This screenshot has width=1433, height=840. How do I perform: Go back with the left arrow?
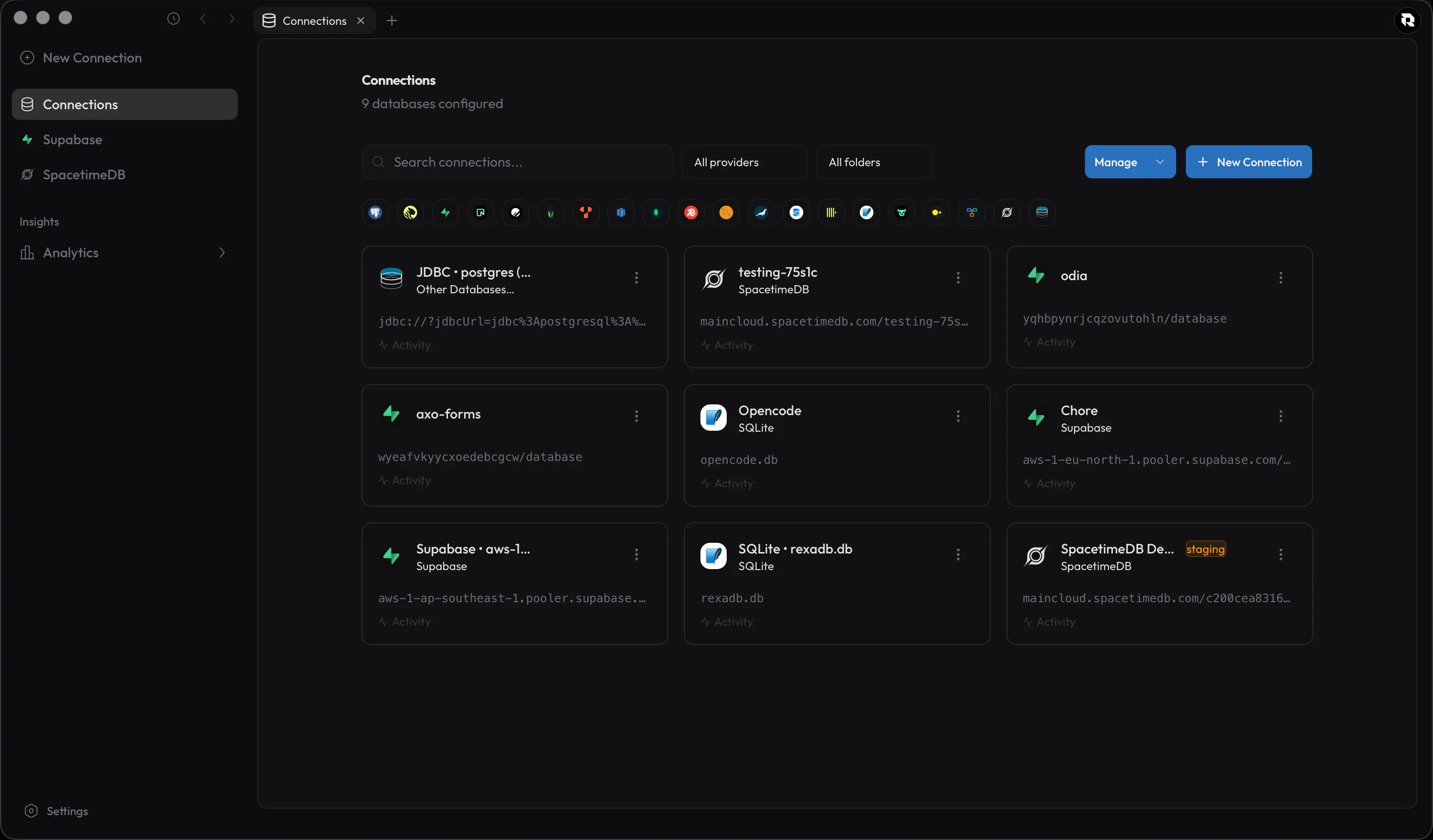(x=203, y=19)
